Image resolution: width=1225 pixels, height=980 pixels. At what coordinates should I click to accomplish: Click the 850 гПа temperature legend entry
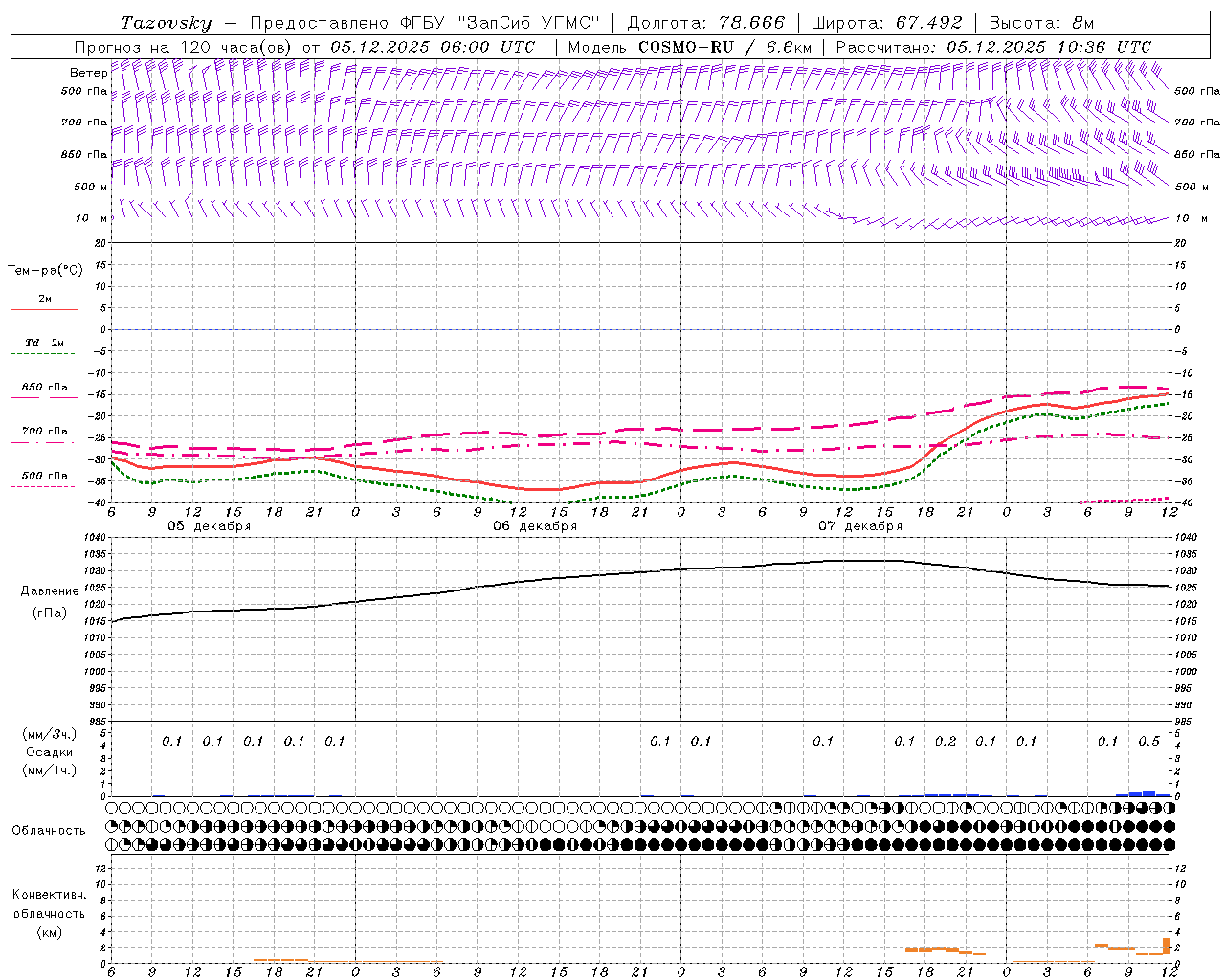coord(45,388)
